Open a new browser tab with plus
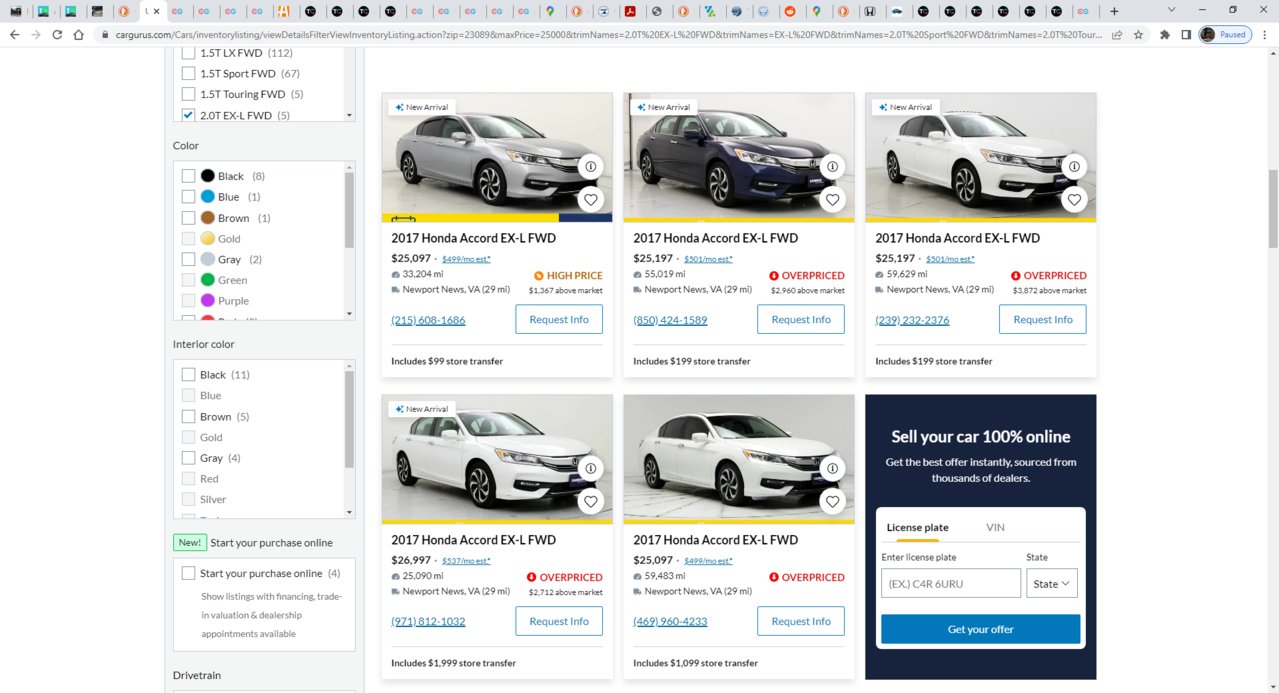1279x693 pixels. click(x=1115, y=11)
